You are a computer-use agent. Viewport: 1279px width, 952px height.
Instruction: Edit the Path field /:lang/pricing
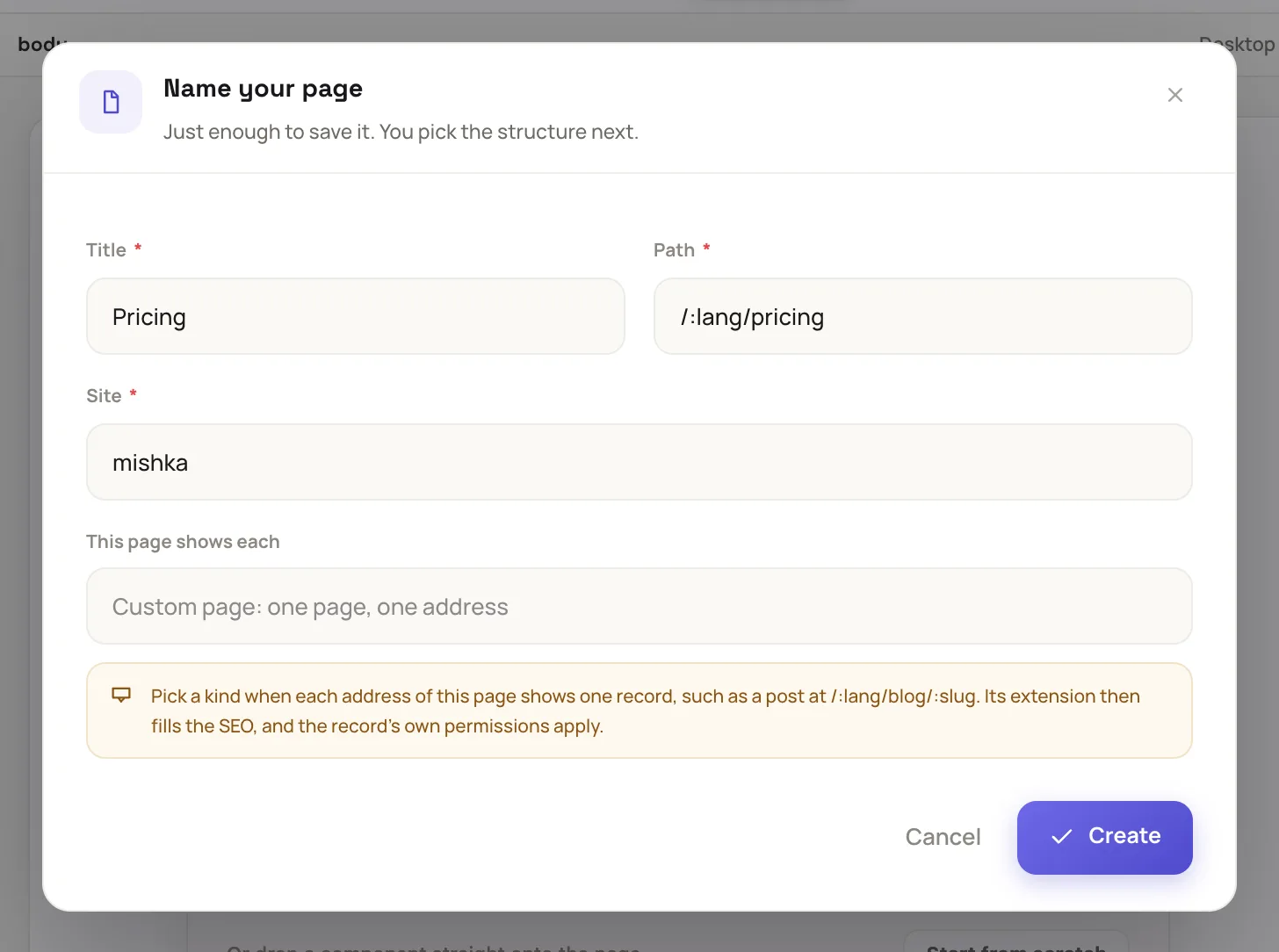923,316
